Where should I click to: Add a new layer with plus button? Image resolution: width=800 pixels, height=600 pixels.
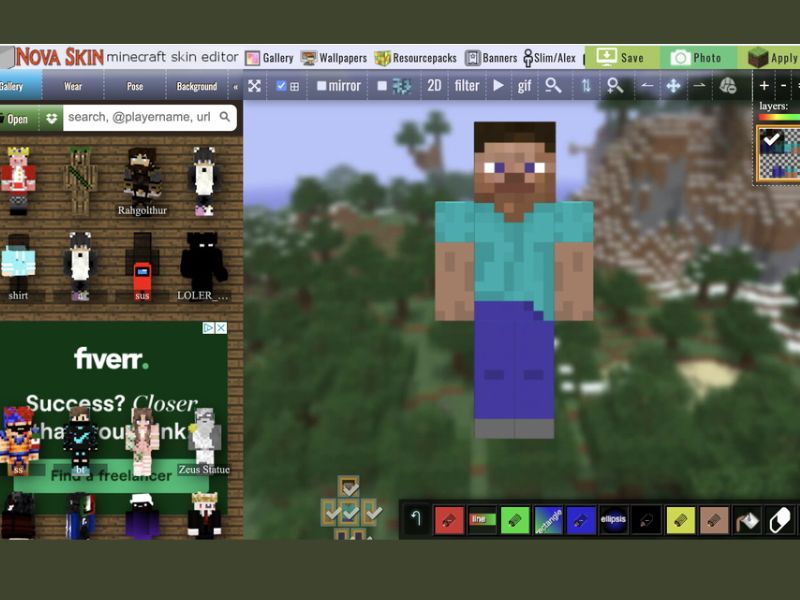764,86
